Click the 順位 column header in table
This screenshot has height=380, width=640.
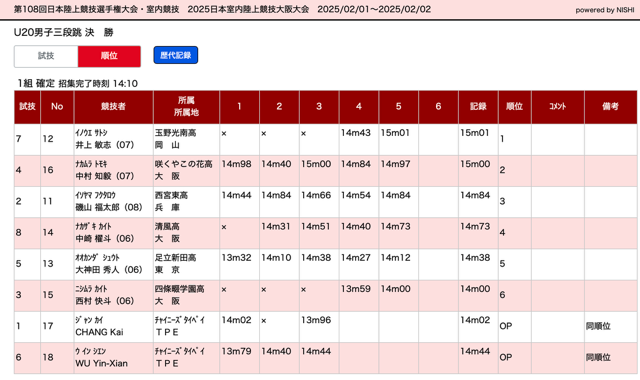(514, 107)
